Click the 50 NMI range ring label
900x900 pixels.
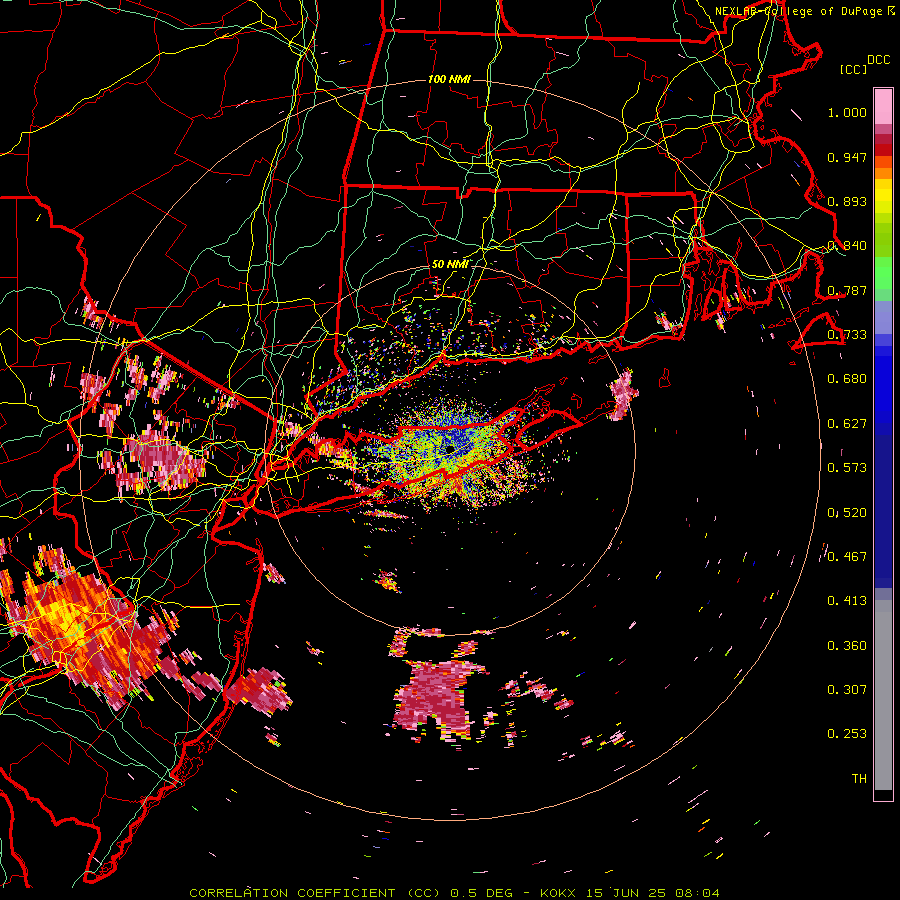pos(450,265)
